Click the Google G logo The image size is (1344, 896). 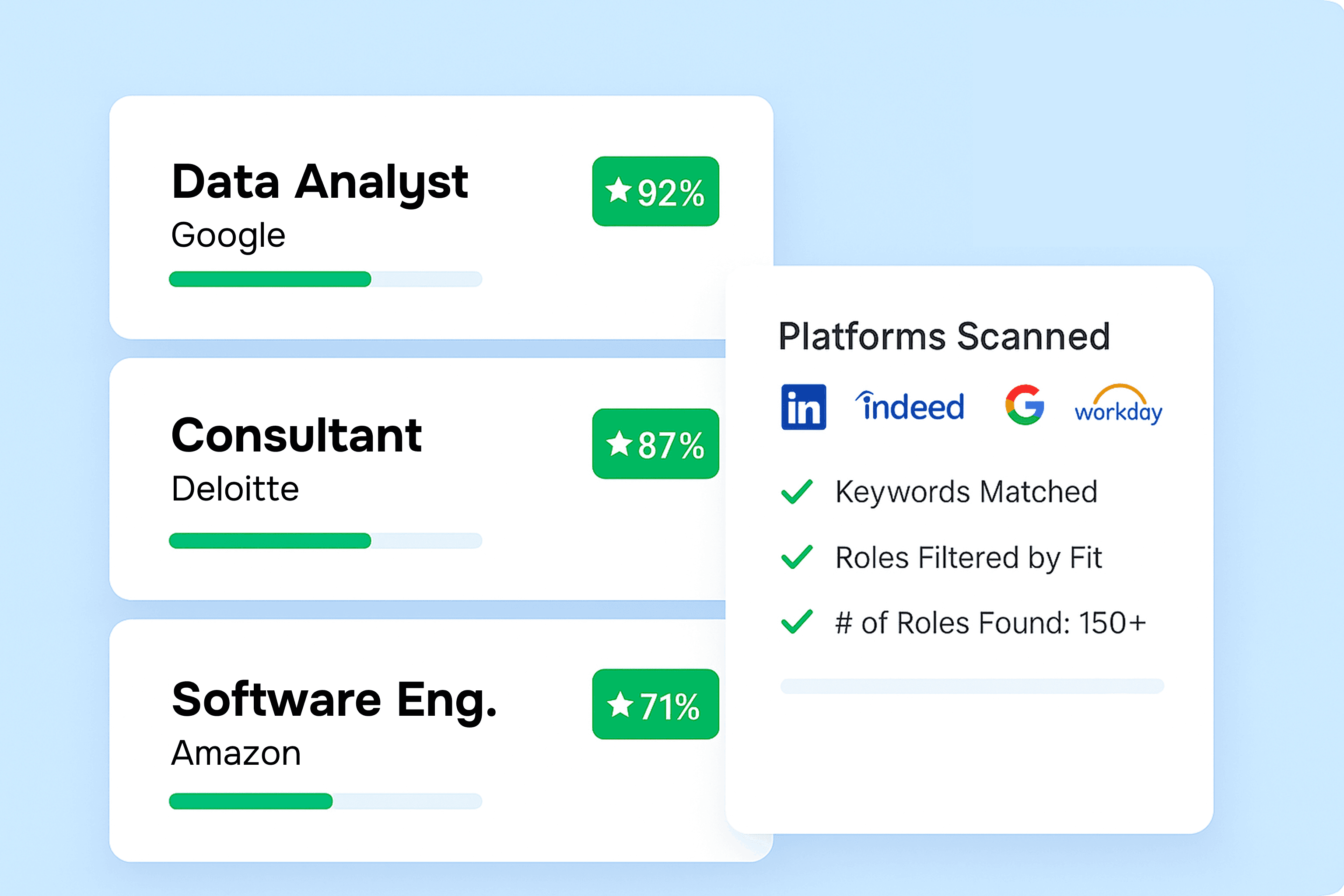(1025, 405)
